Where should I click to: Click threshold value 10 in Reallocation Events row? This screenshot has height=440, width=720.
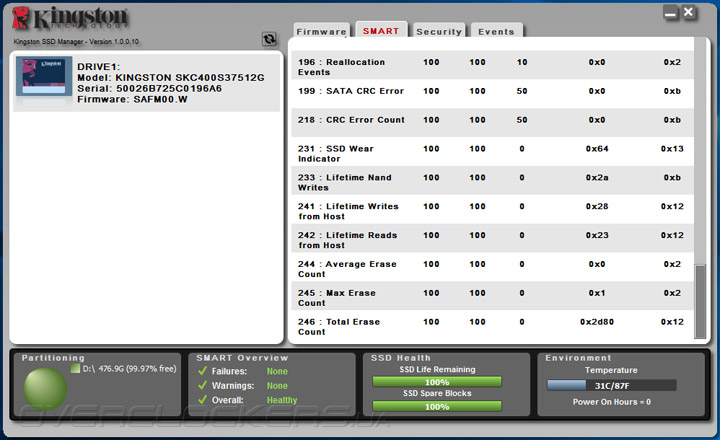click(522, 62)
